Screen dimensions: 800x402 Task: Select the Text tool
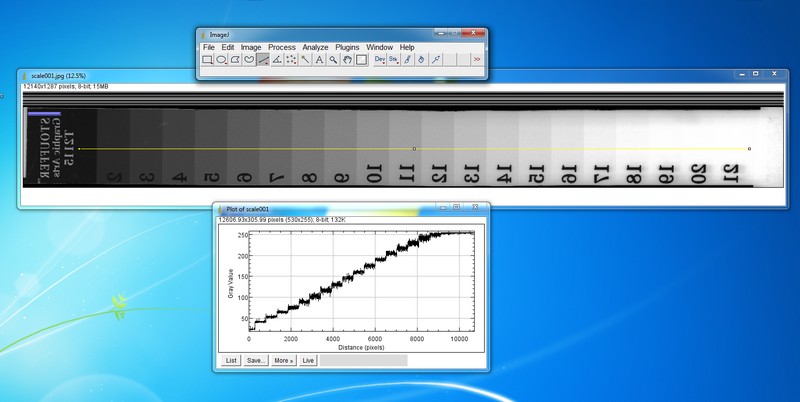[x=319, y=60]
